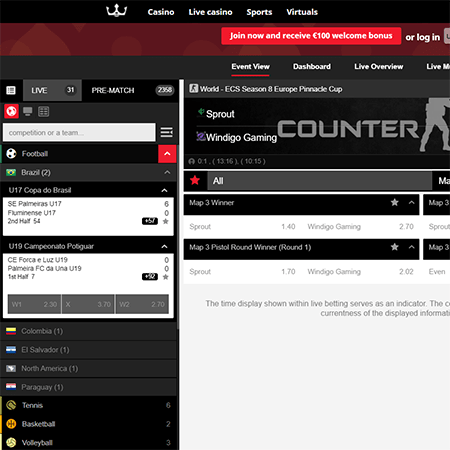450x450 pixels.
Task: Bet on Sprout at 1.40 odds
Action: click(242, 227)
